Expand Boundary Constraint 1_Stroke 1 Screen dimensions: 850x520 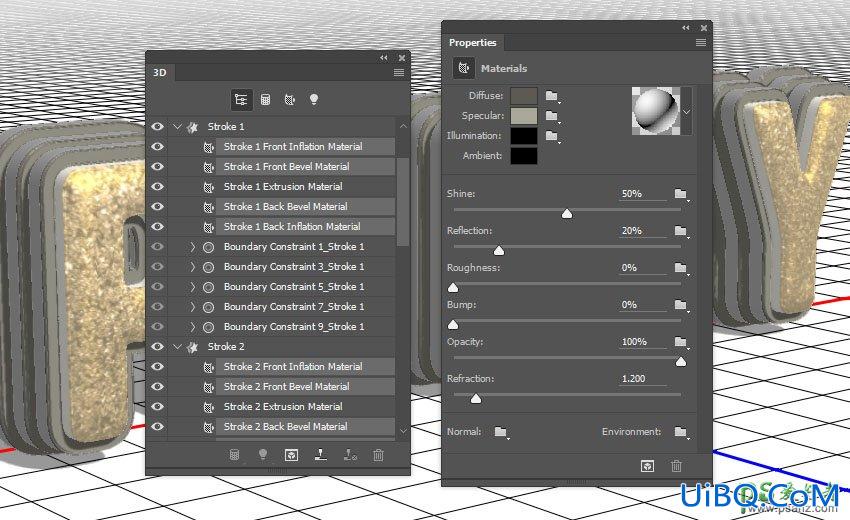[x=192, y=247]
